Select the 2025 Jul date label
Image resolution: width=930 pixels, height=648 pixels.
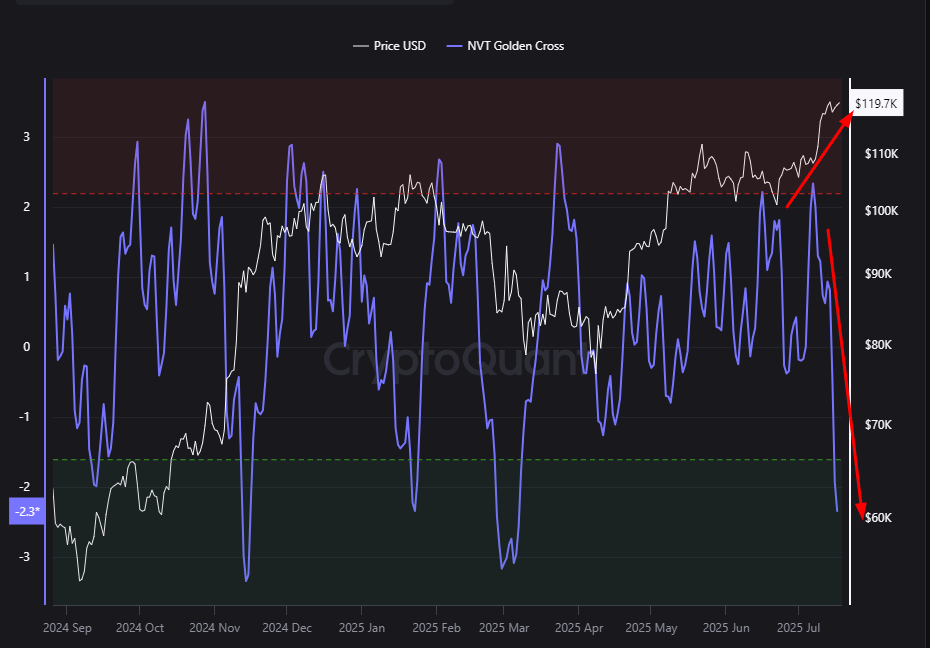[798, 628]
